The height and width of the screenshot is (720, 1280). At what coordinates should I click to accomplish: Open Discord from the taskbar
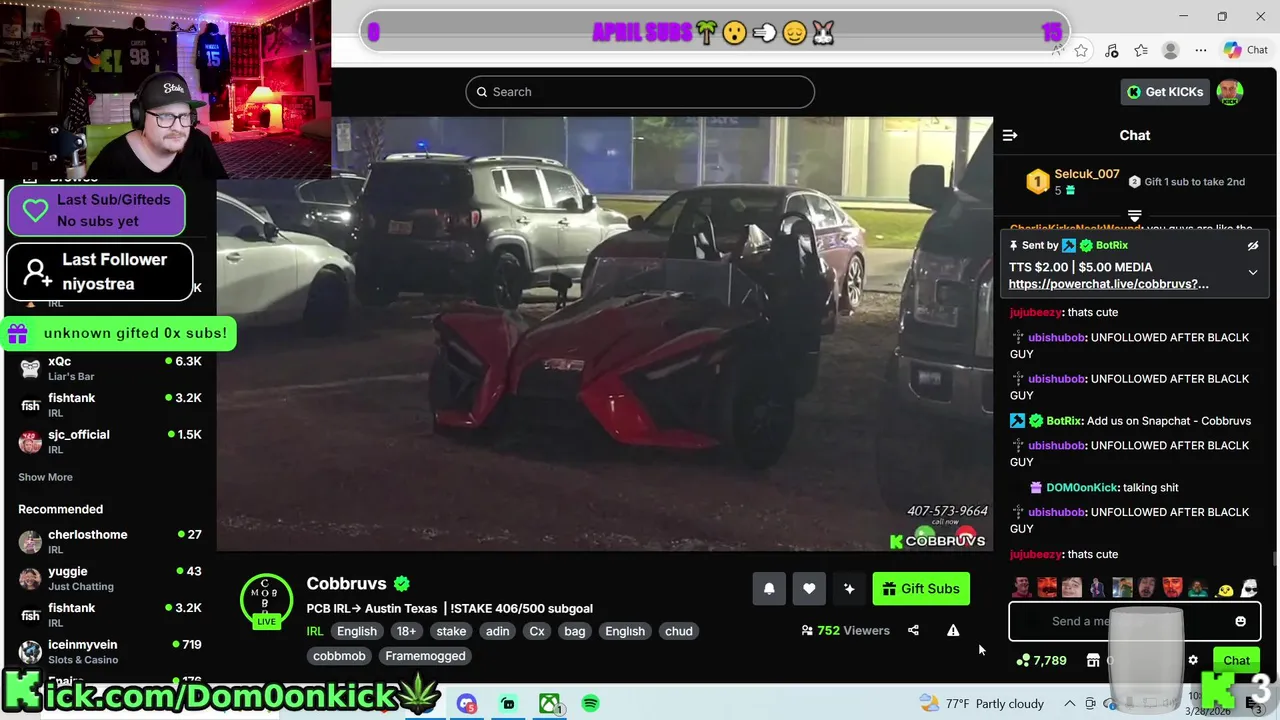click(x=467, y=704)
